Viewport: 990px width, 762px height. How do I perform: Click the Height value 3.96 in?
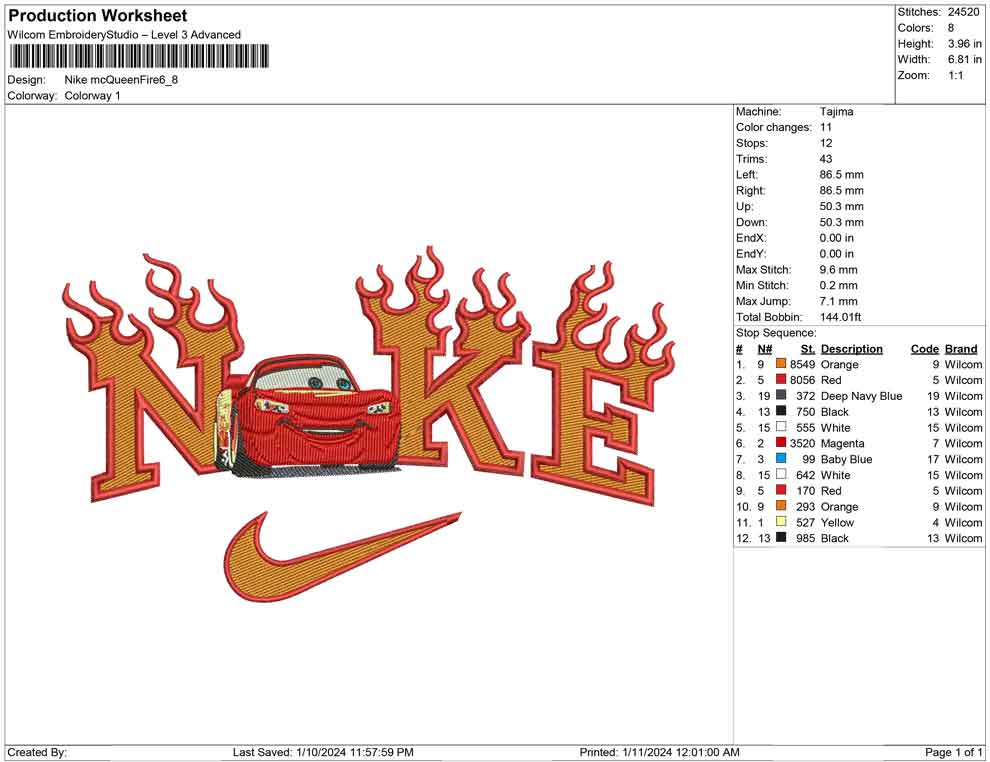point(964,44)
